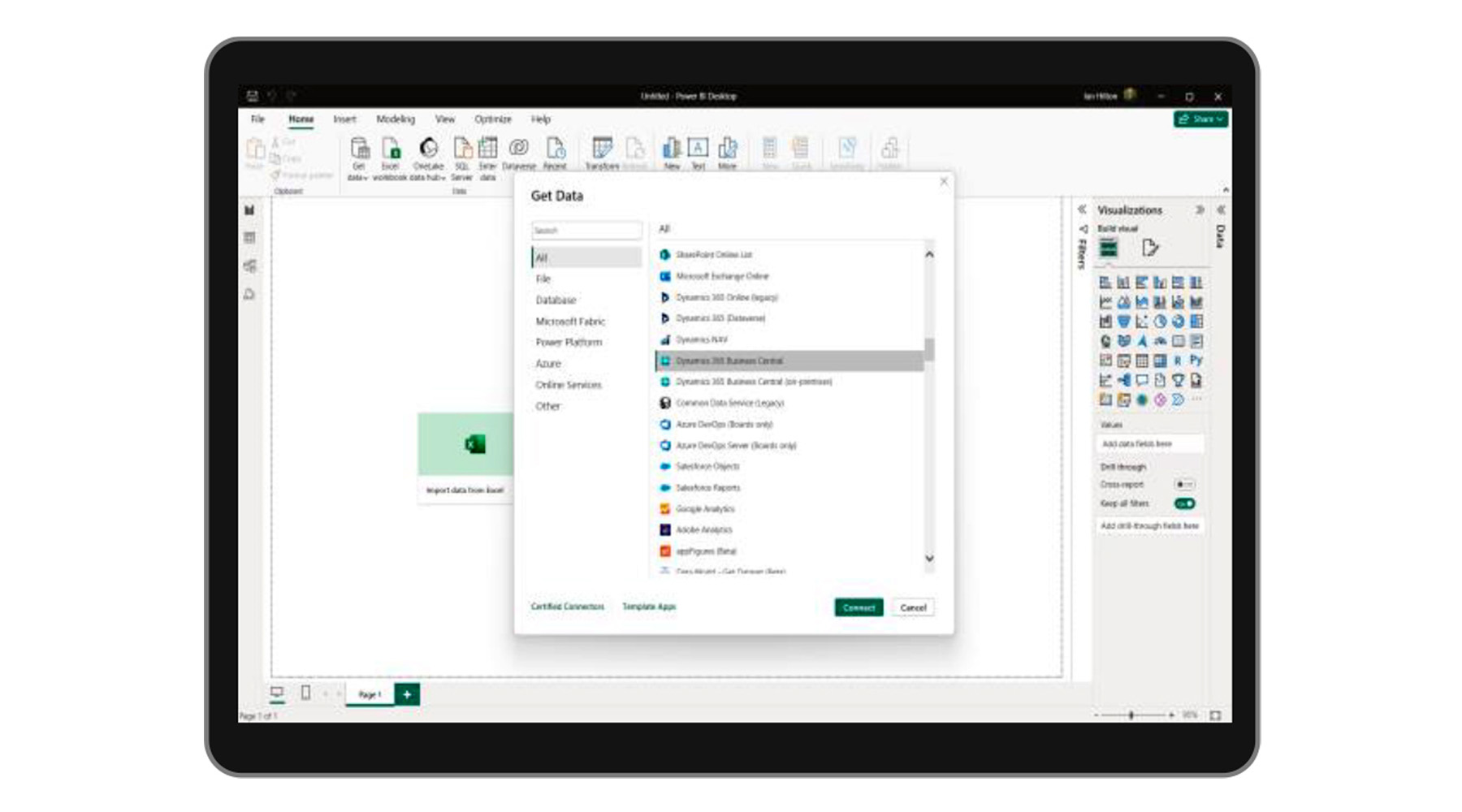The image size is (1462, 812).
Task: Open Report view from left sidebar
Action: coord(249,210)
